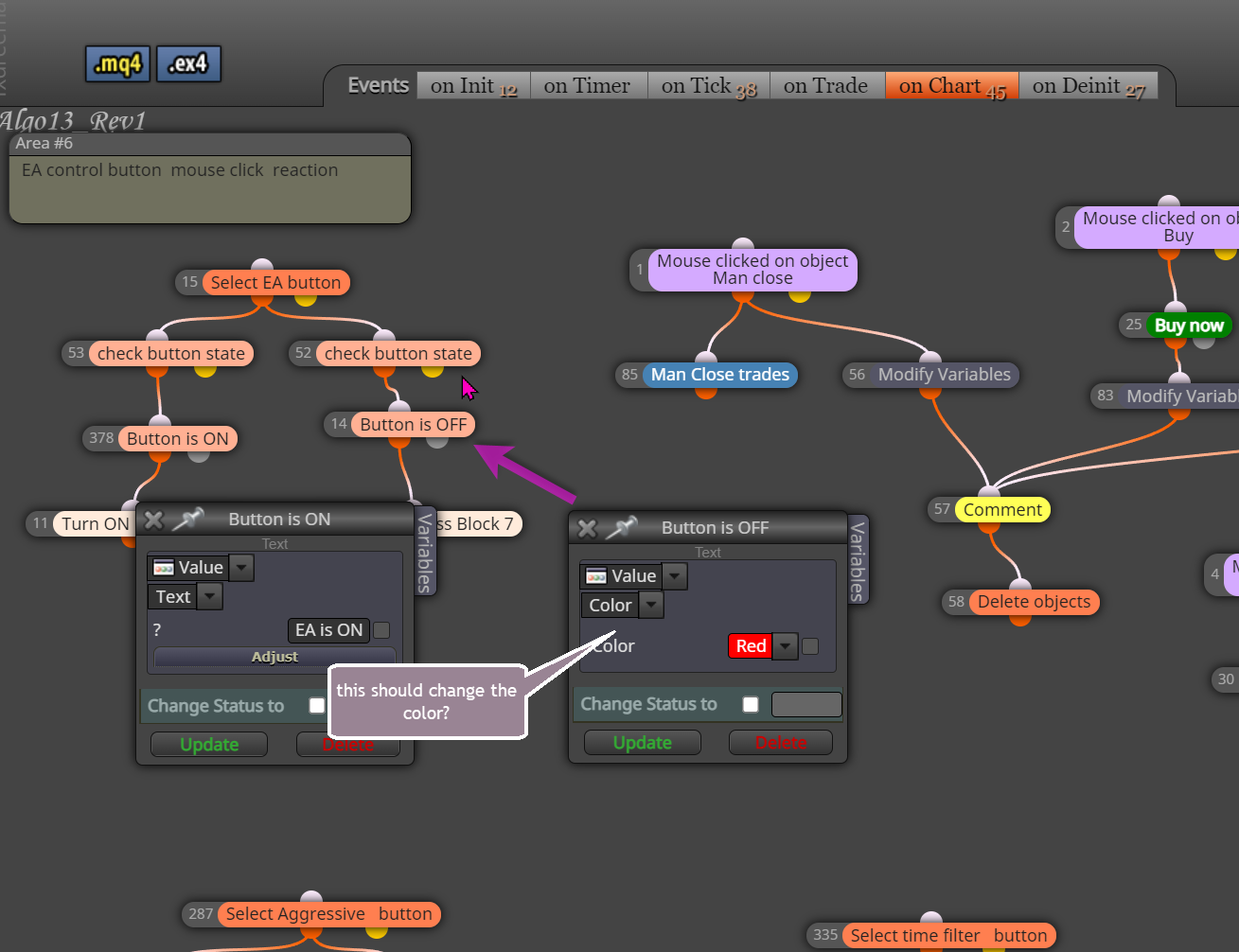Tick the checkbox beside the Red color
Image resolution: width=1239 pixels, height=952 pixels.
(x=810, y=646)
